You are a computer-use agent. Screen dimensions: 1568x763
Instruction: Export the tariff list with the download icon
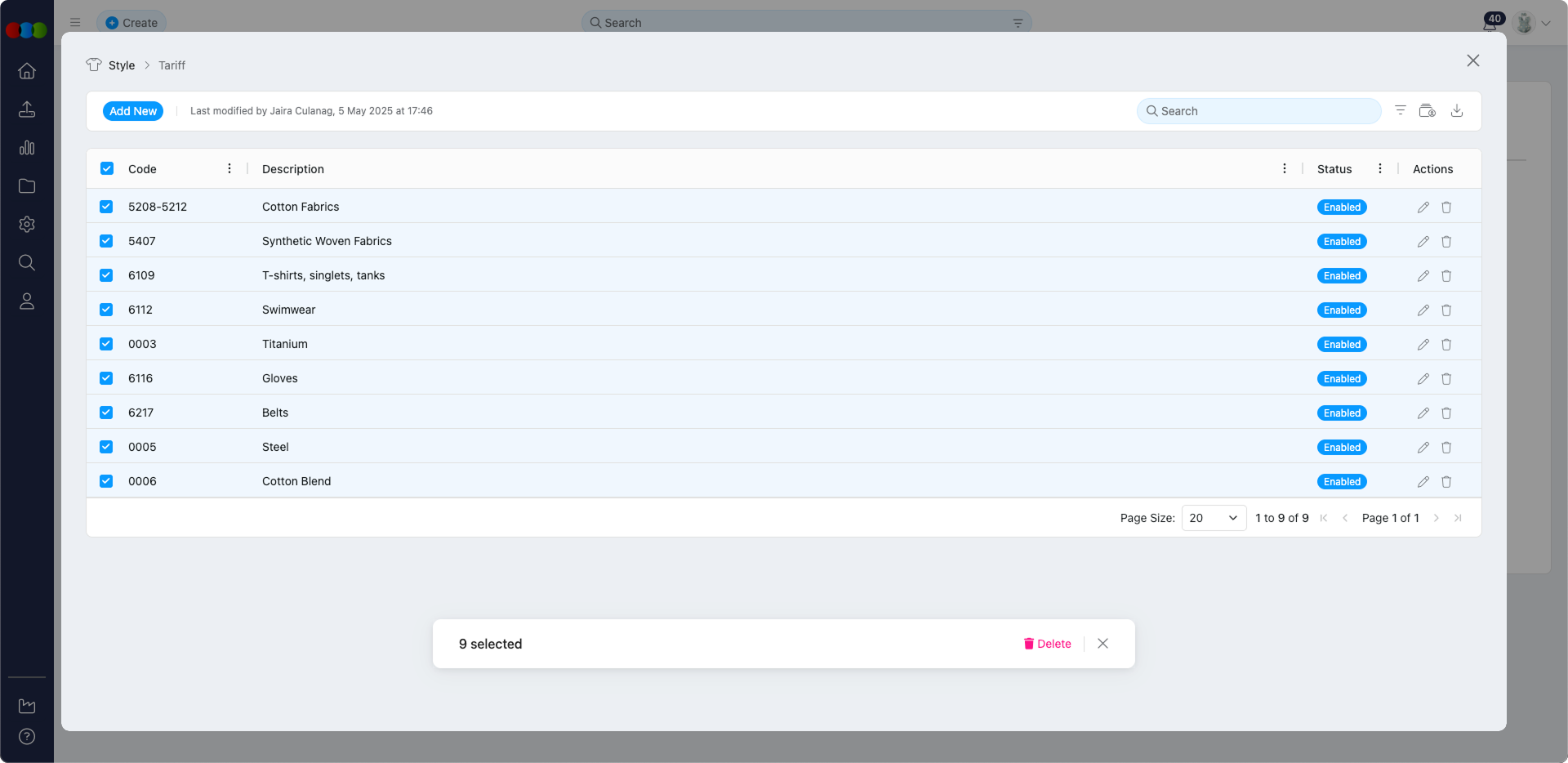1458,110
